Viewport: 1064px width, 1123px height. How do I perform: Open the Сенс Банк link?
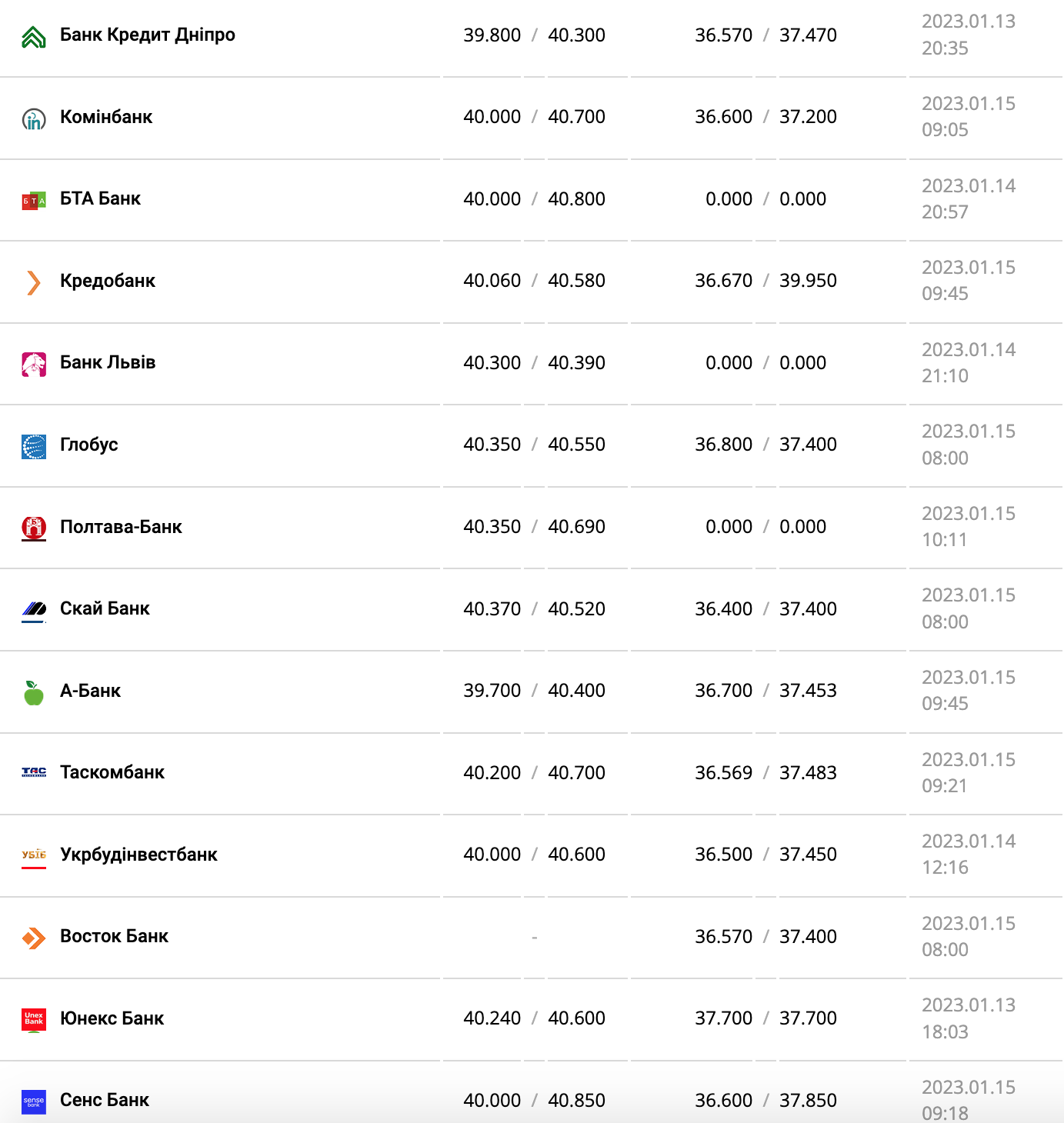pyautogui.click(x=105, y=1100)
